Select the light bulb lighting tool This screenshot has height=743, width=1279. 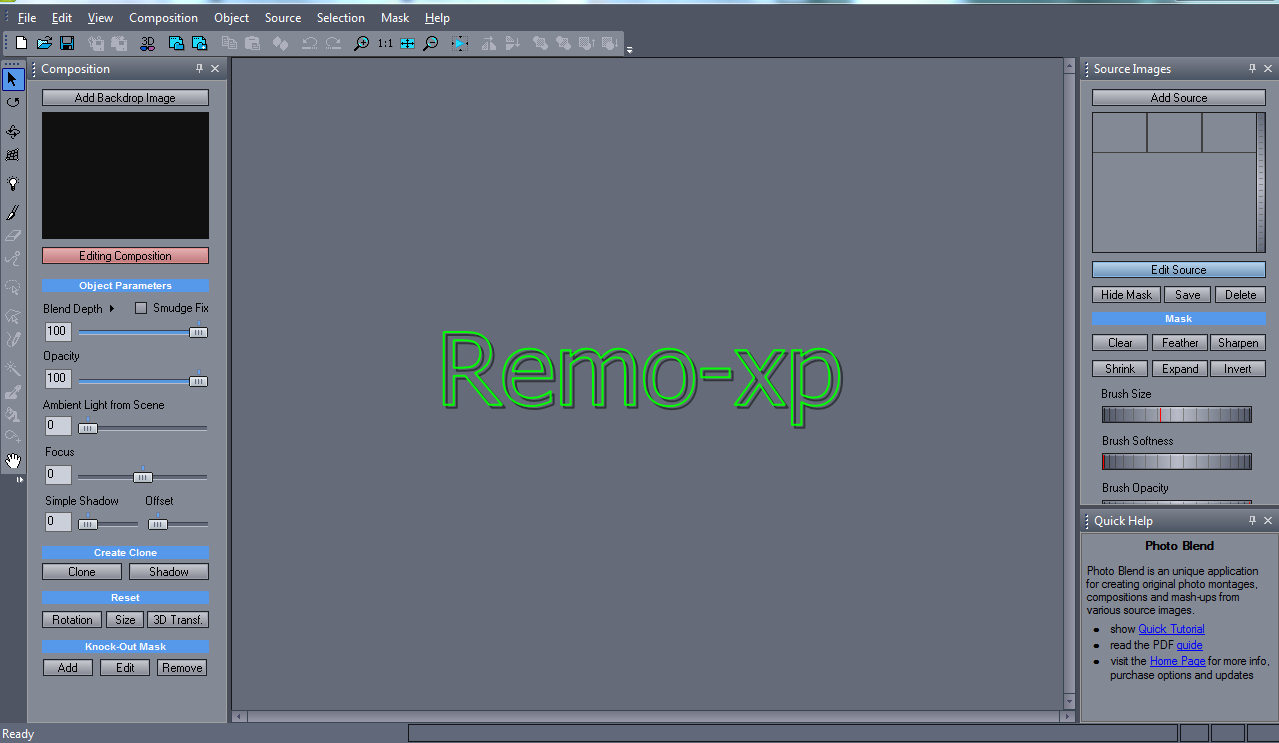click(13, 183)
